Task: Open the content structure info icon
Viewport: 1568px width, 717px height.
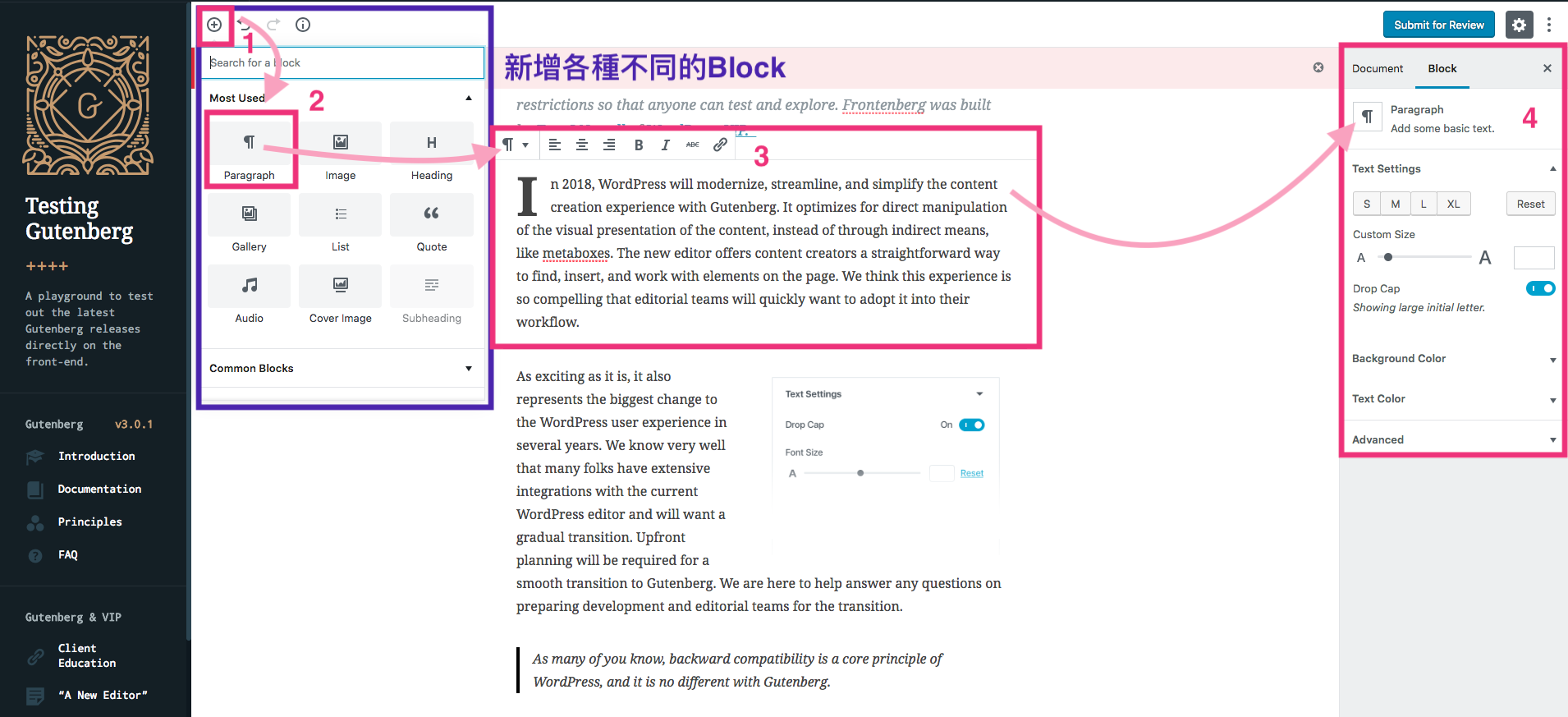Action: [303, 25]
